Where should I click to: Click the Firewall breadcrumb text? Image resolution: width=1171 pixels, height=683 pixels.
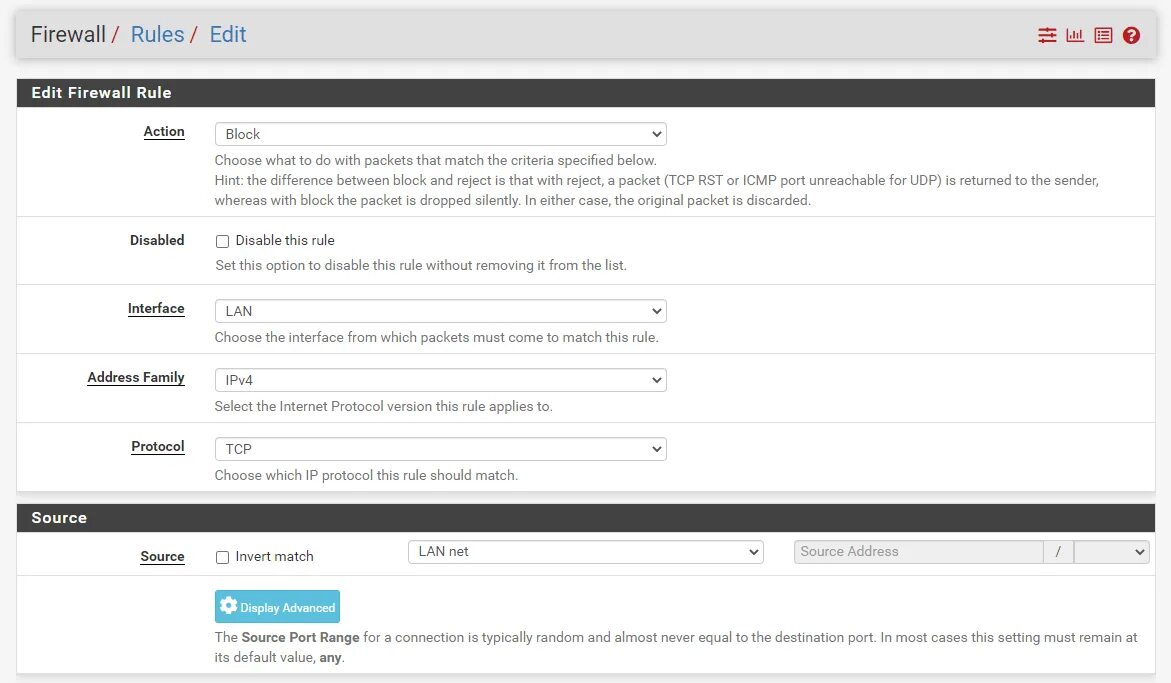pyautogui.click(x=68, y=35)
